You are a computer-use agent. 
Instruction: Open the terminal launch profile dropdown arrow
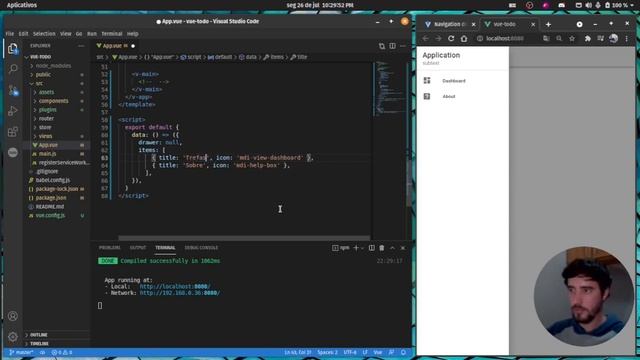click(x=362, y=248)
